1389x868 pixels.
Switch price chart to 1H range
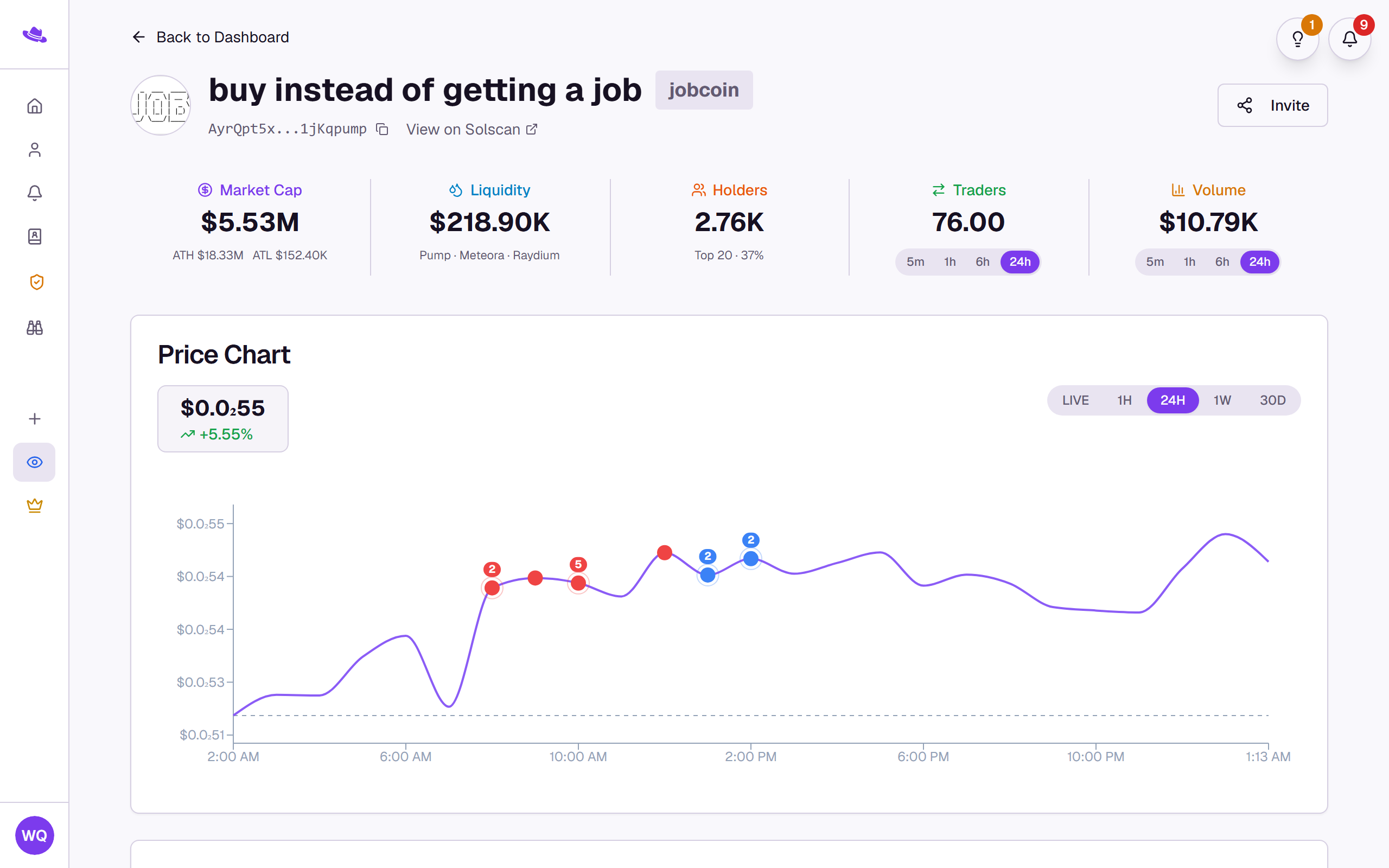point(1124,400)
